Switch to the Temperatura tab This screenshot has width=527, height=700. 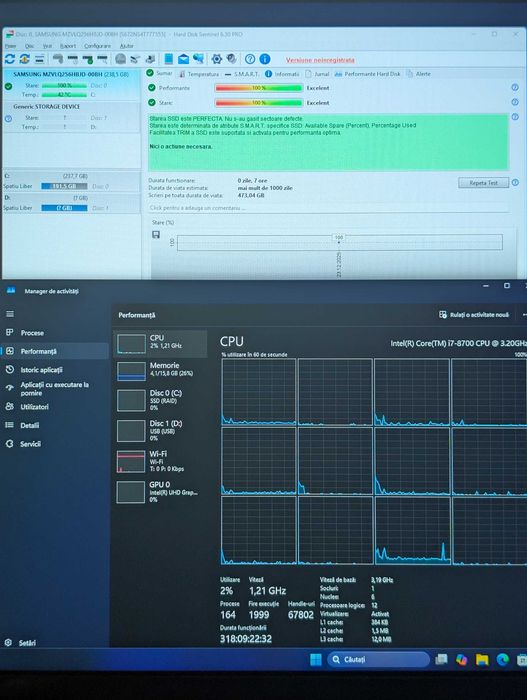point(199,74)
